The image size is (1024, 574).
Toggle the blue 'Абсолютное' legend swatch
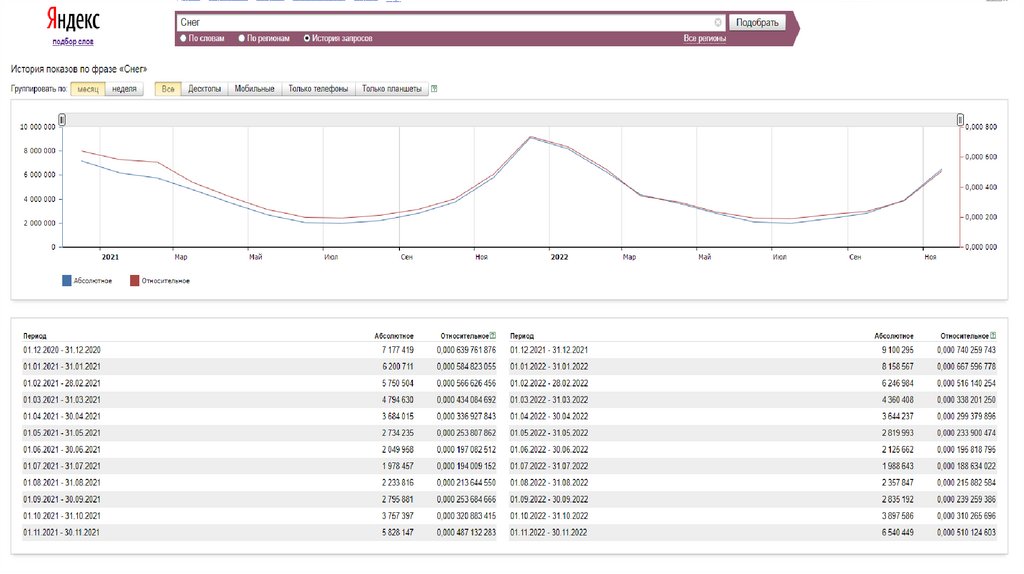(66, 281)
